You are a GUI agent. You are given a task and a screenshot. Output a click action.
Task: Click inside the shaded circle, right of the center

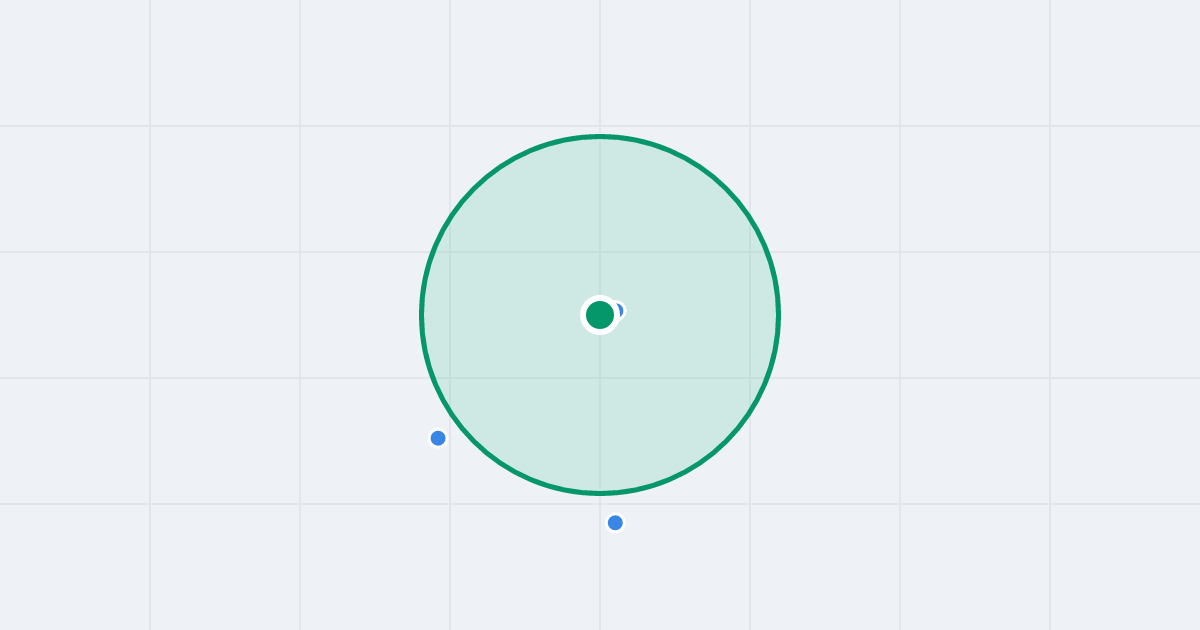click(700, 315)
